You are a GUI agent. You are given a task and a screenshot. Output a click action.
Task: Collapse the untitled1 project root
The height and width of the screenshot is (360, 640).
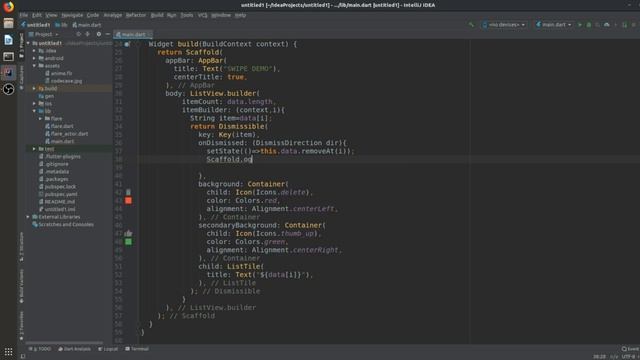tap(29, 43)
